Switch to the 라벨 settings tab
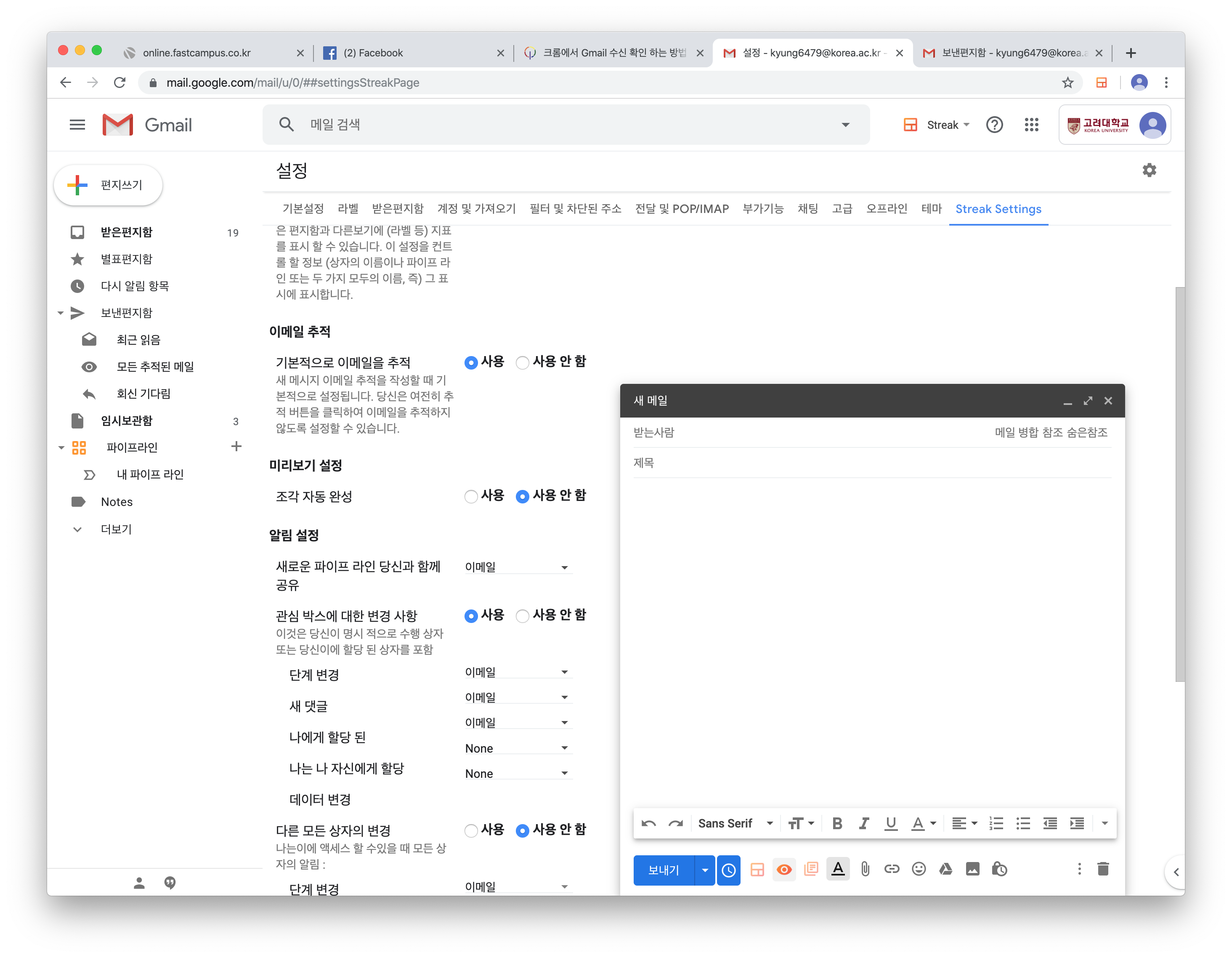 [x=348, y=209]
